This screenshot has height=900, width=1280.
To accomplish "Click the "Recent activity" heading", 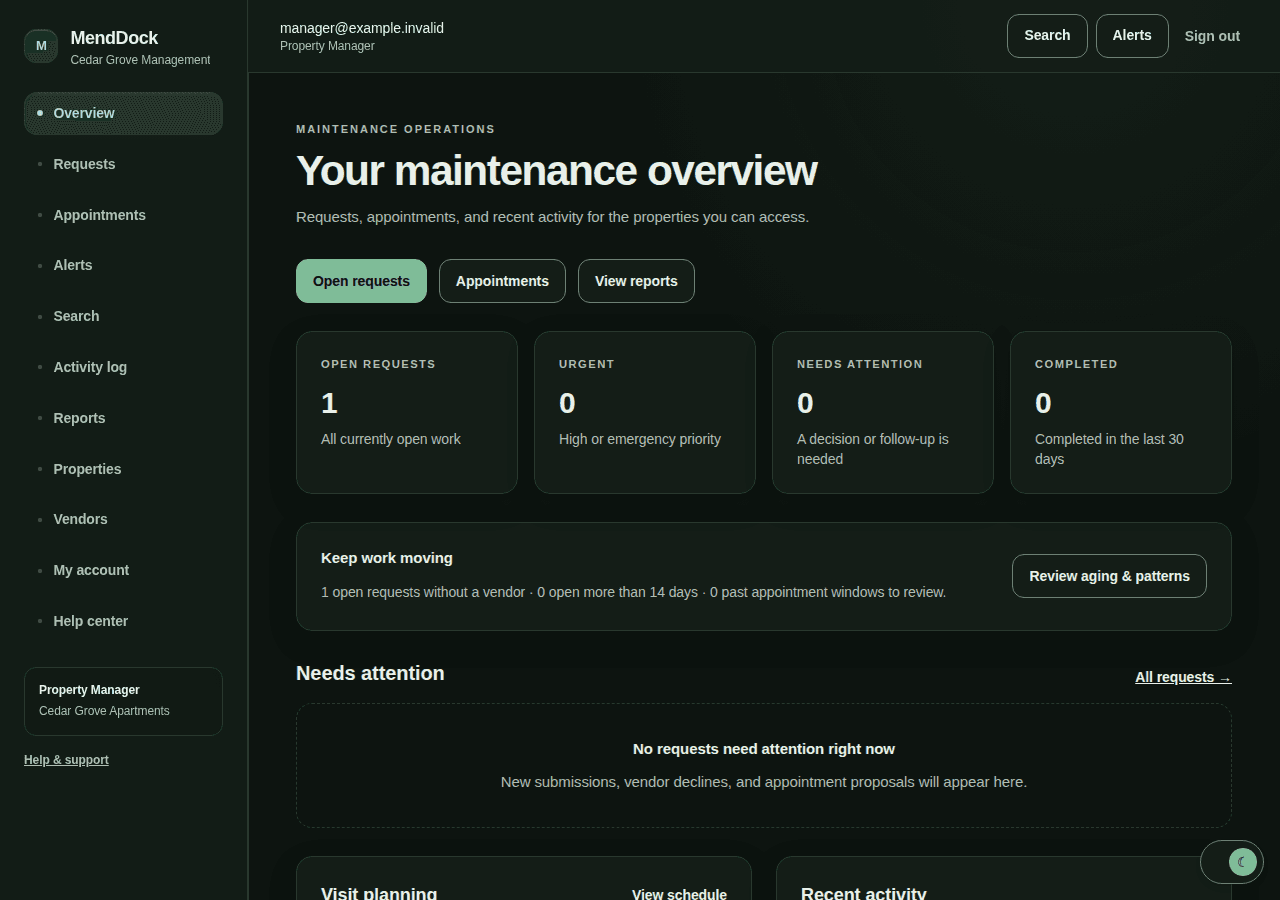I will pyautogui.click(x=864, y=893).
